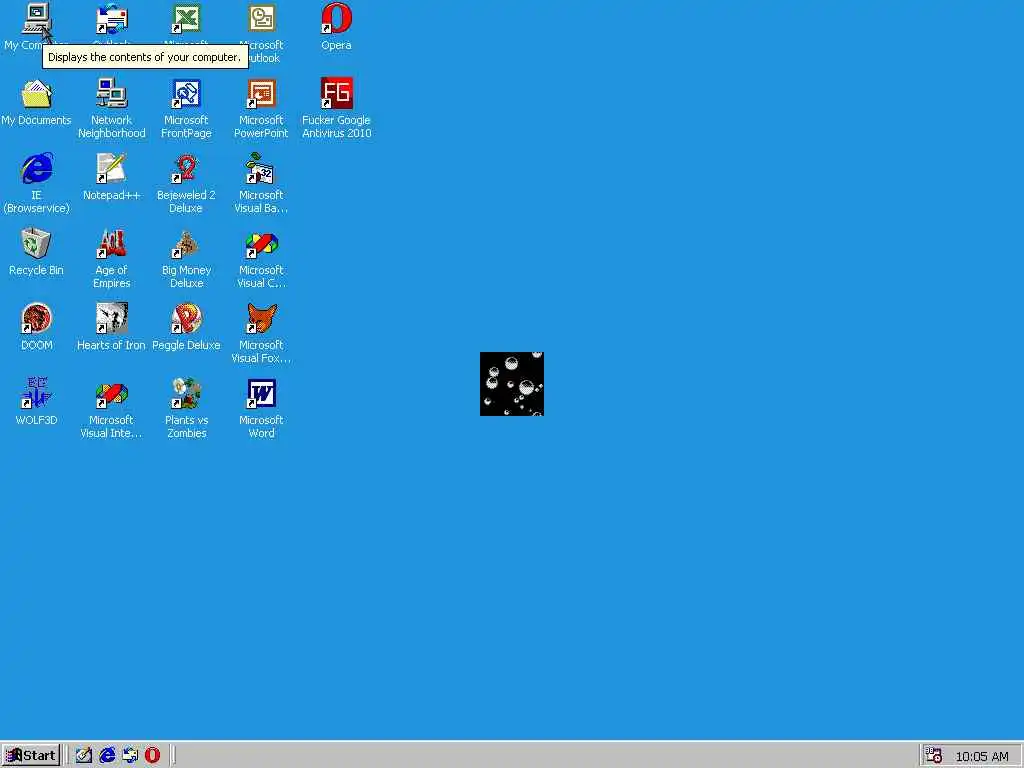Click the 'Displays the contents of your computer' tooltip
Image resolution: width=1024 pixels, height=768 pixels.
click(x=145, y=57)
